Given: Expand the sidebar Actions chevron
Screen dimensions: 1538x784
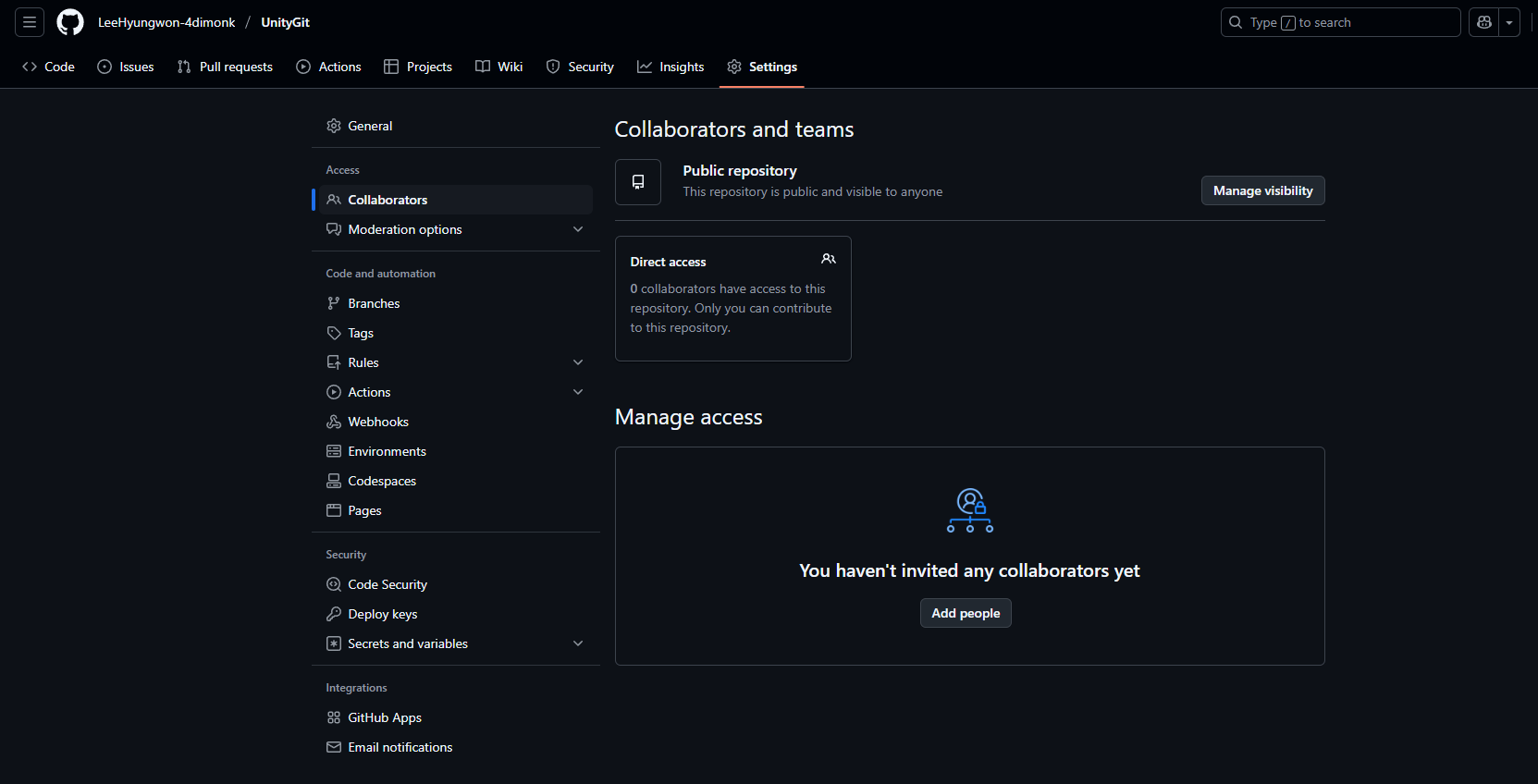Looking at the screenshot, I should click(x=578, y=392).
